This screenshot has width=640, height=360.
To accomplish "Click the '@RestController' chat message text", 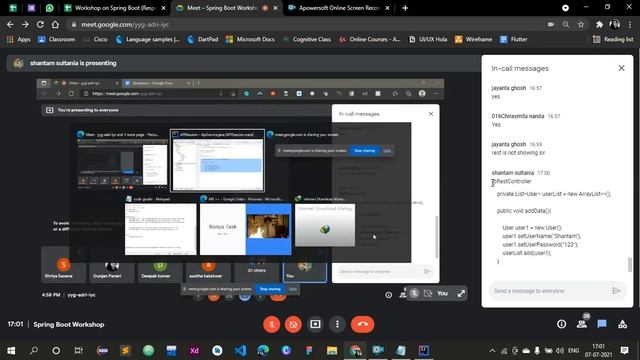I will 511,181.
